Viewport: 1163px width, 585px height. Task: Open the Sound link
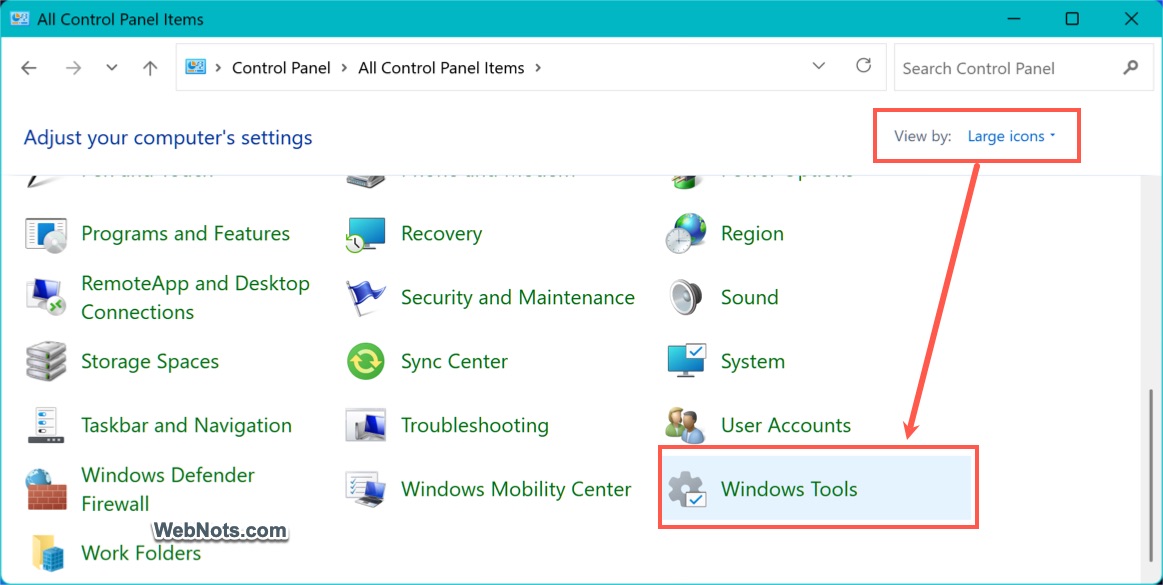[749, 297]
